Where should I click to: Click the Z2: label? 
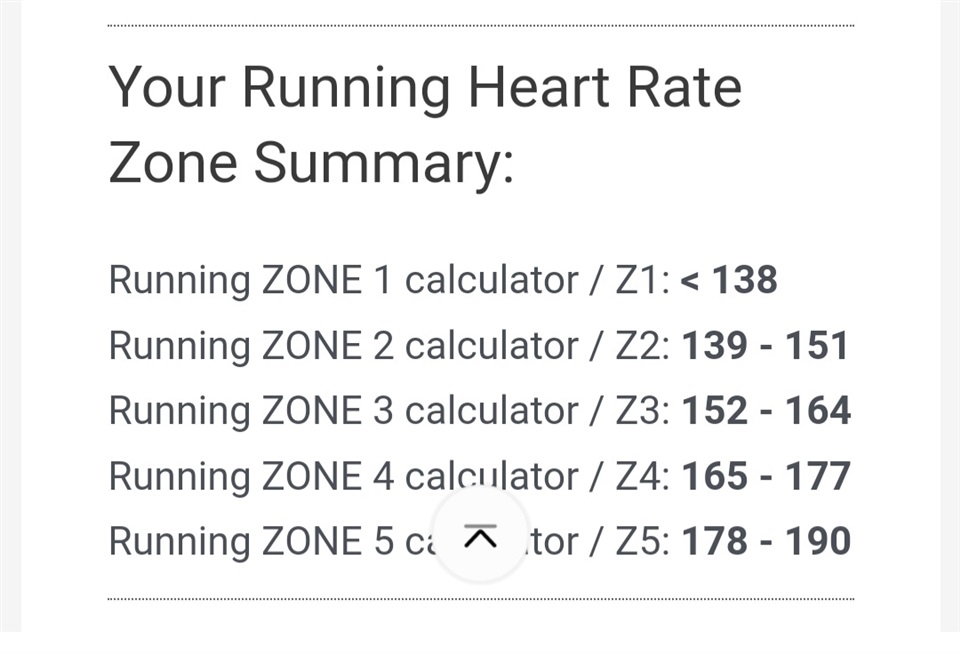642,345
